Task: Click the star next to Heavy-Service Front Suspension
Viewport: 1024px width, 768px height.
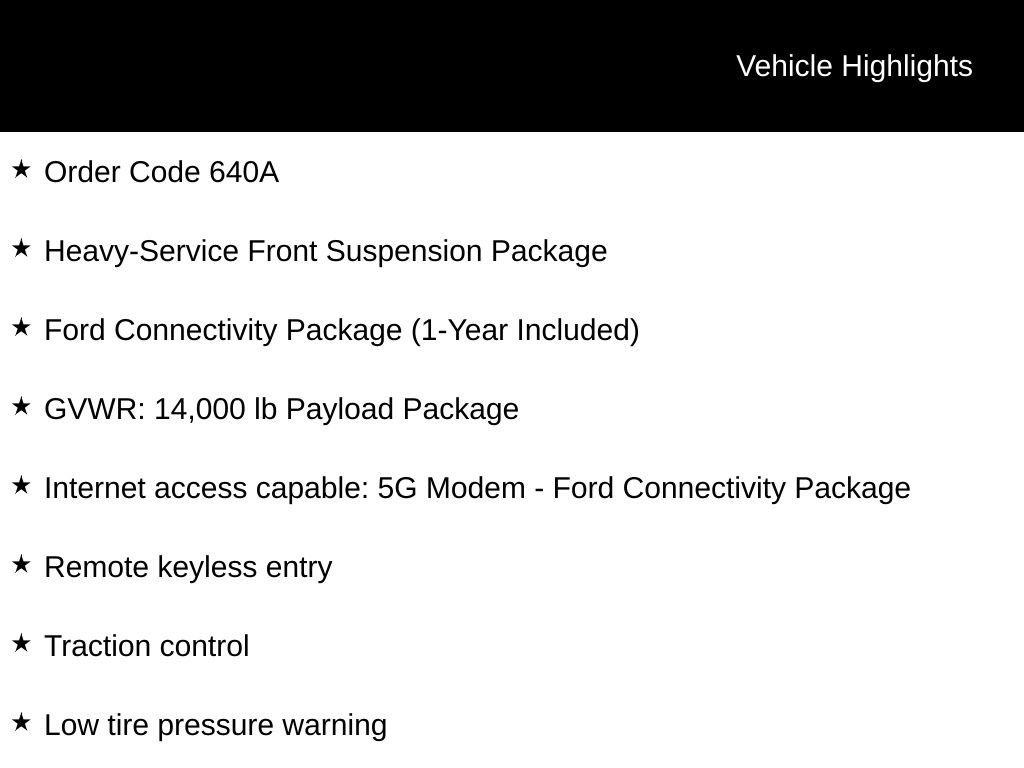Action: pyautogui.click(x=21, y=249)
